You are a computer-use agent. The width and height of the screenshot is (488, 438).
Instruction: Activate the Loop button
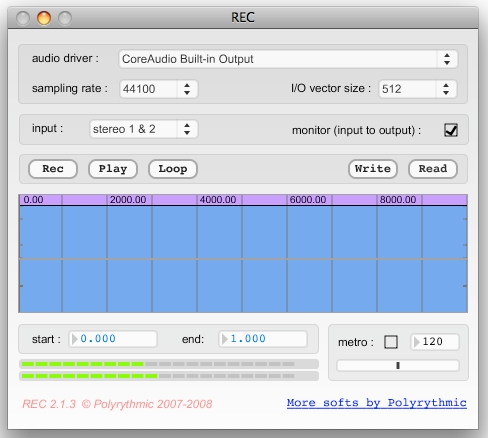pos(173,169)
